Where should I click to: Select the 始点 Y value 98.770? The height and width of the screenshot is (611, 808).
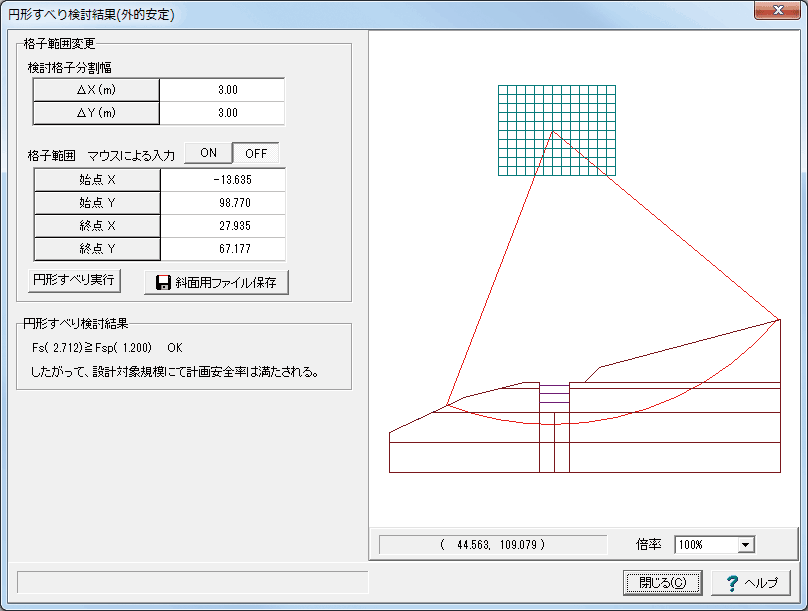click(x=223, y=203)
